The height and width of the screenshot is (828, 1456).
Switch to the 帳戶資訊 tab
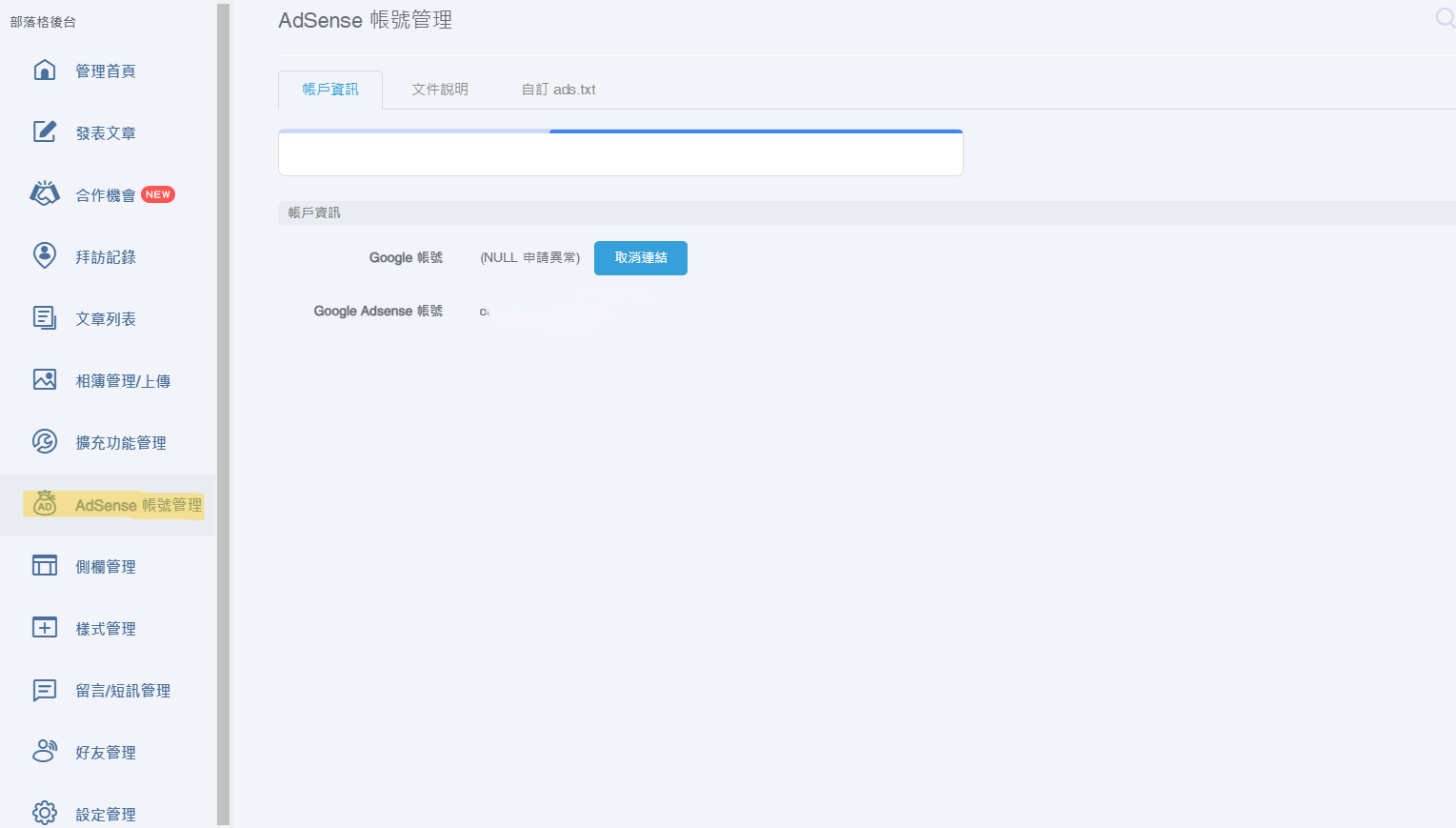point(330,90)
